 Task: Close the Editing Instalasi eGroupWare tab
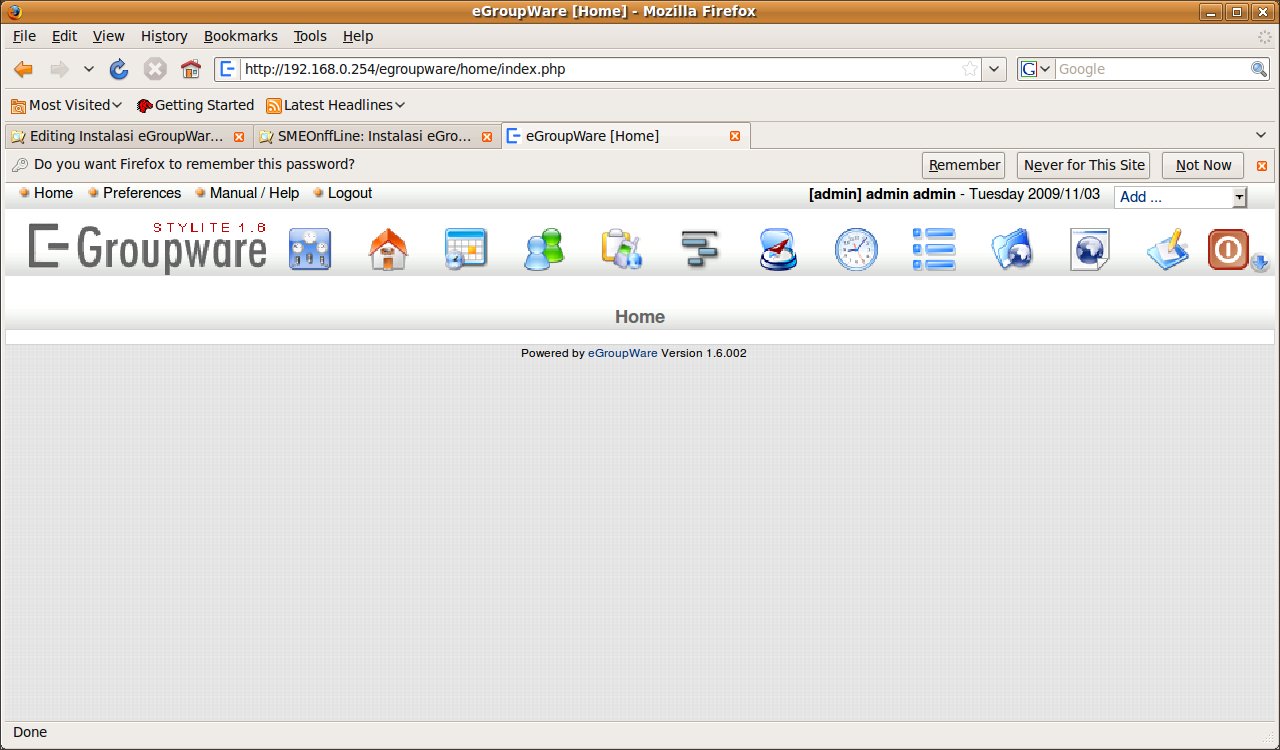pos(239,136)
